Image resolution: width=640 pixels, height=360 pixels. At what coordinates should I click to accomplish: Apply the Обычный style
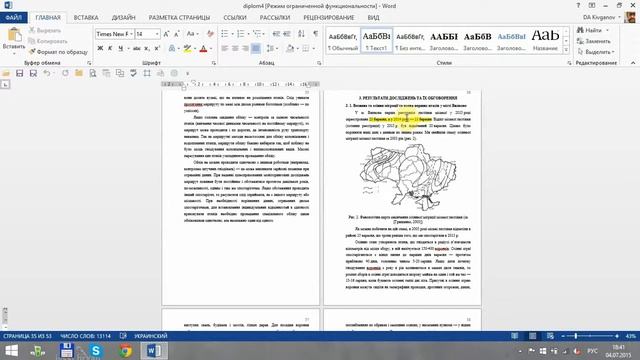pos(343,41)
